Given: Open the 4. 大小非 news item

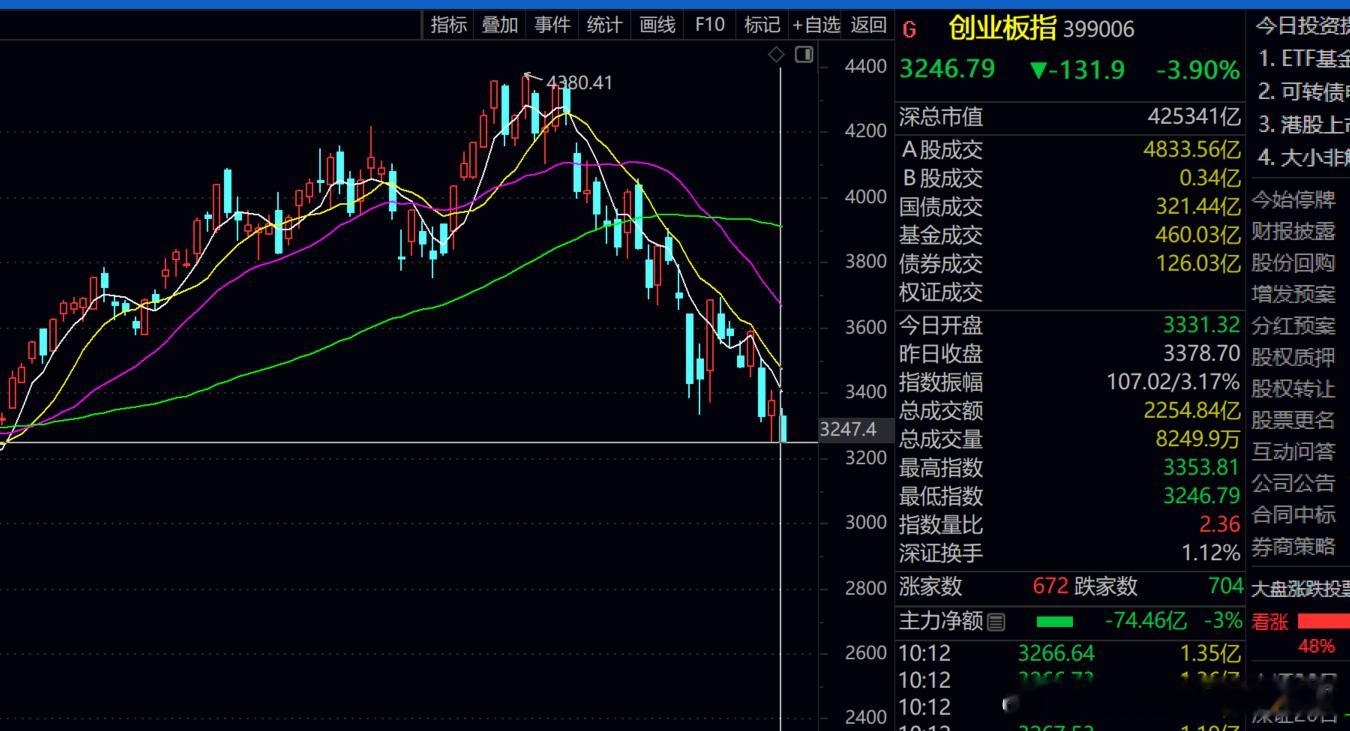Looking at the screenshot, I should coord(1304,157).
